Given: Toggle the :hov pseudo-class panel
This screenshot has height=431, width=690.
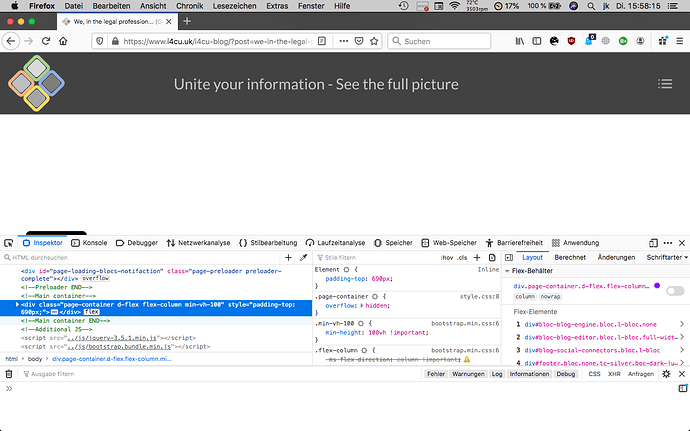Looking at the screenshot, I should (x=446, y=258).
